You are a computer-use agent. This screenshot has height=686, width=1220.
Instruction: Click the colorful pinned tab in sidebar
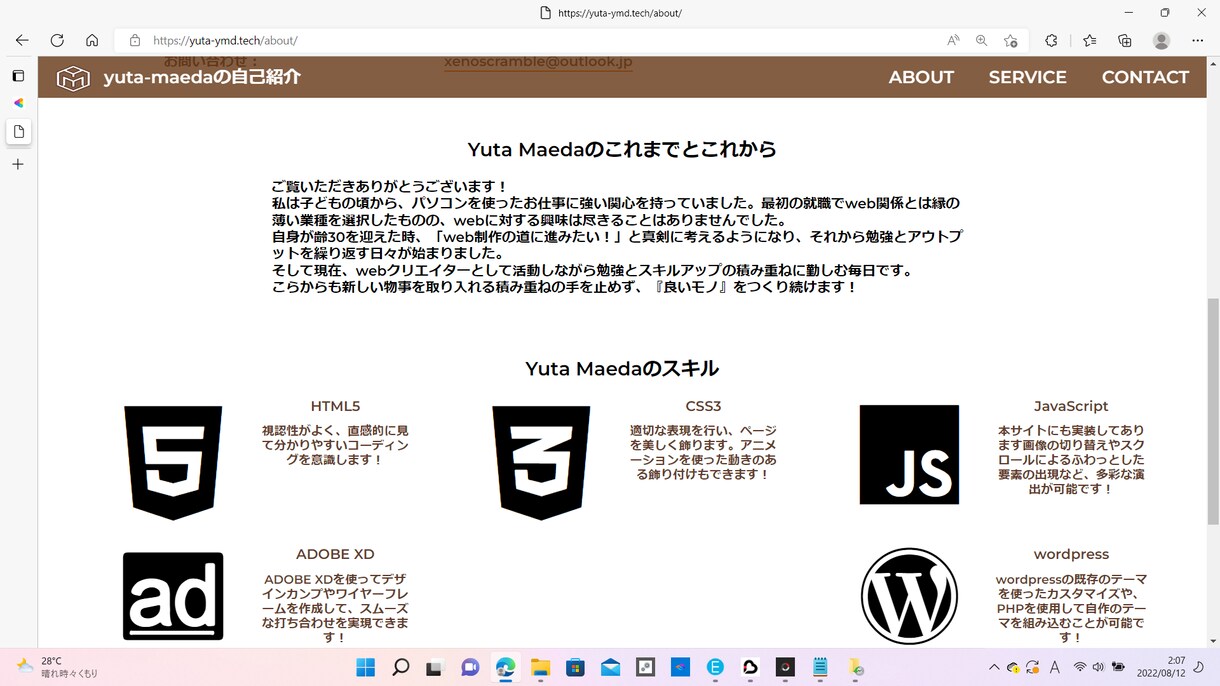(x=18, y=103)
